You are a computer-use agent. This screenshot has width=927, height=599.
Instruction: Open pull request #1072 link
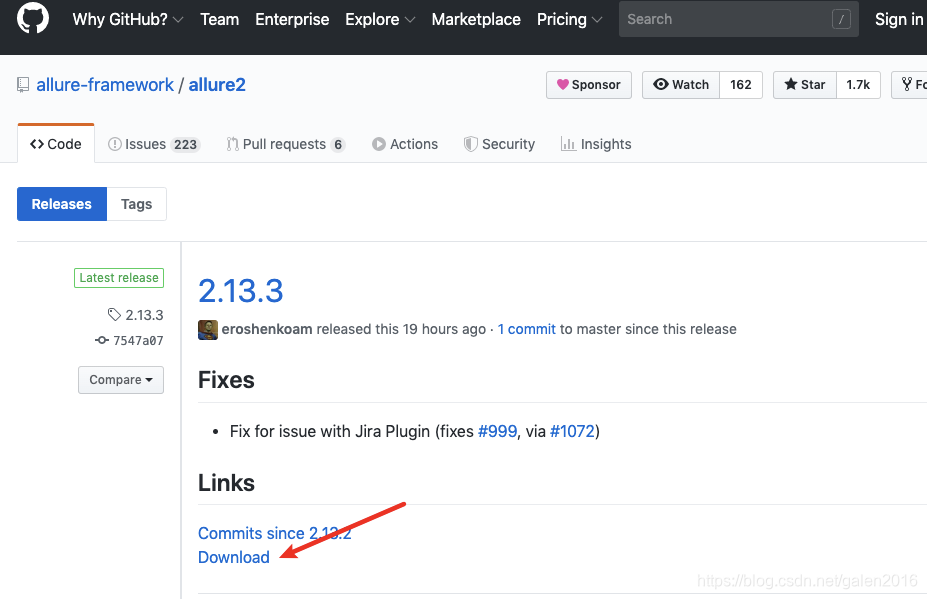pos(572,431)
